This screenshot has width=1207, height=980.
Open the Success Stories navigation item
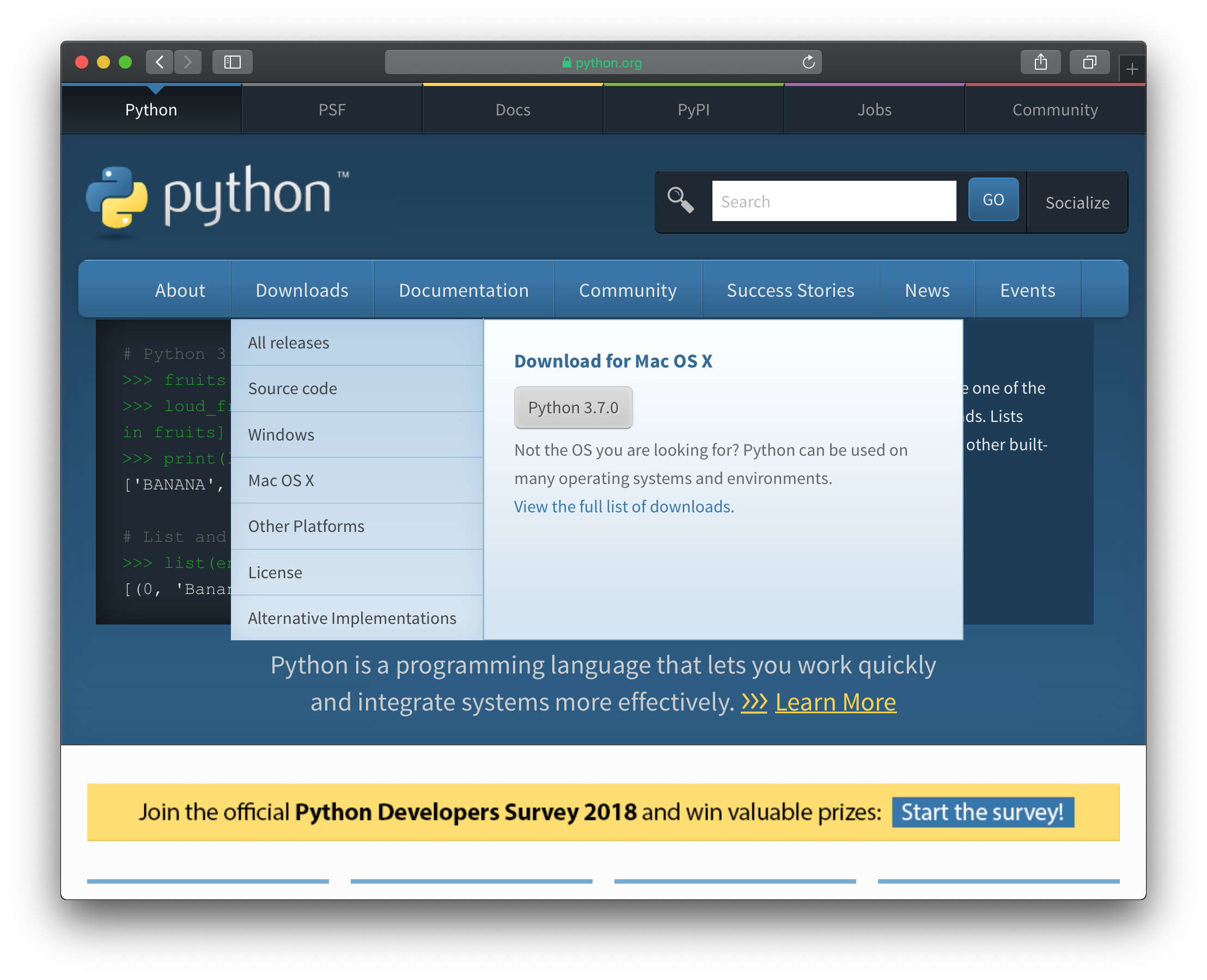coord(790,290)
